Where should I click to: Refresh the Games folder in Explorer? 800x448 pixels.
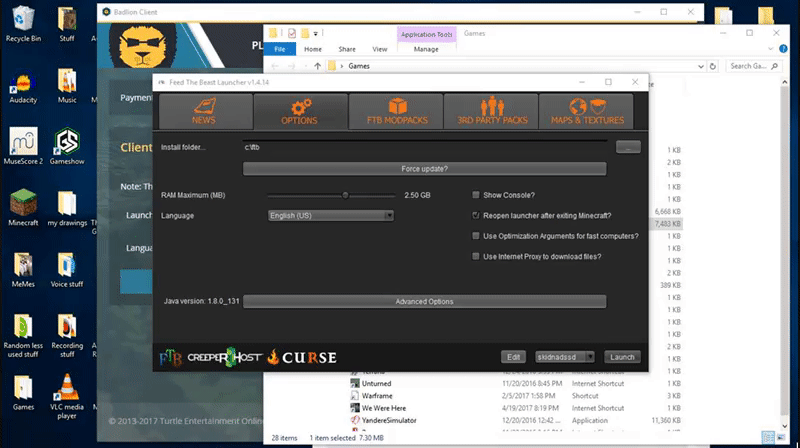point(713,66)
